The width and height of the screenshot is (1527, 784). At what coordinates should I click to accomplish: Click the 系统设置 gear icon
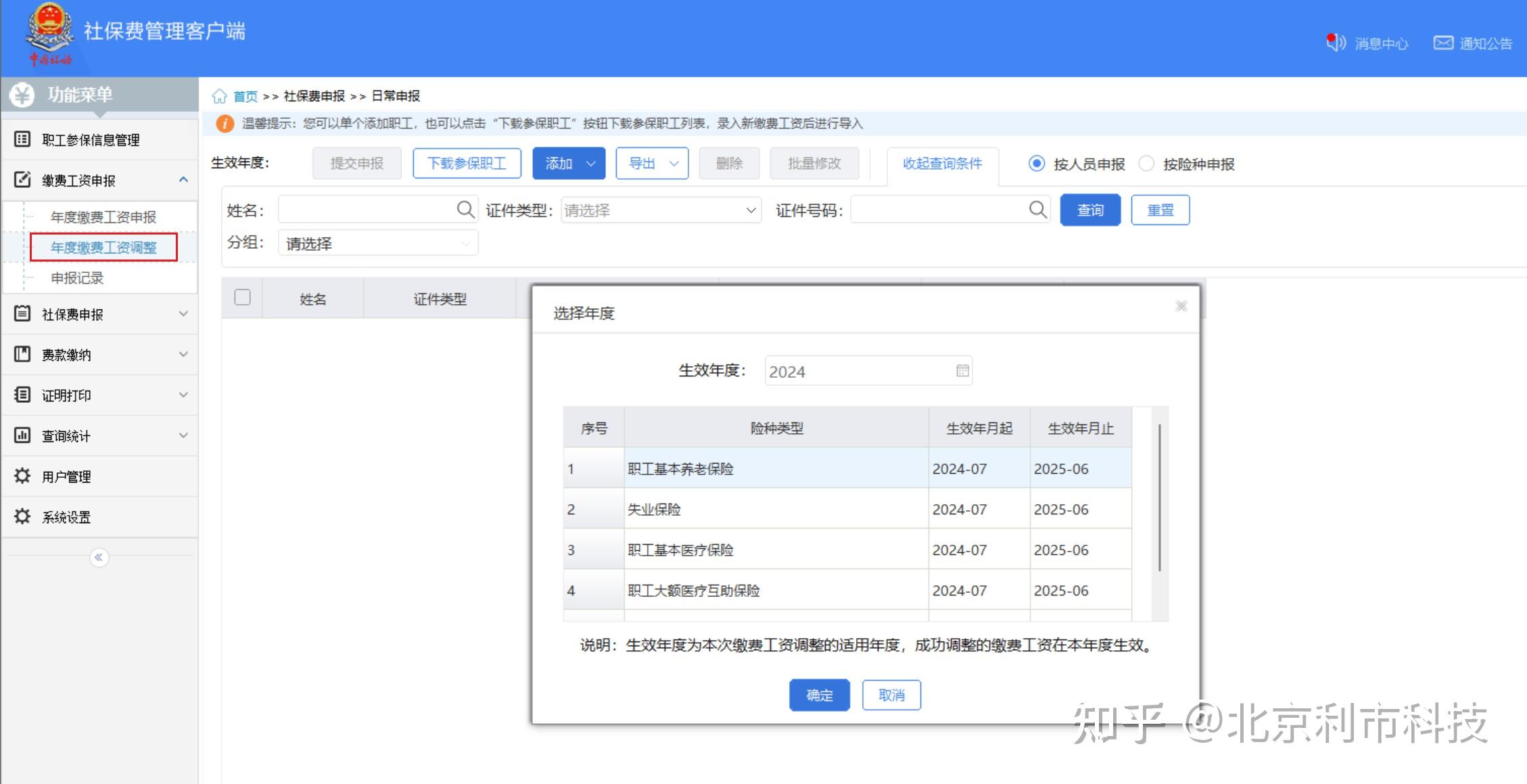click(22, 516)
